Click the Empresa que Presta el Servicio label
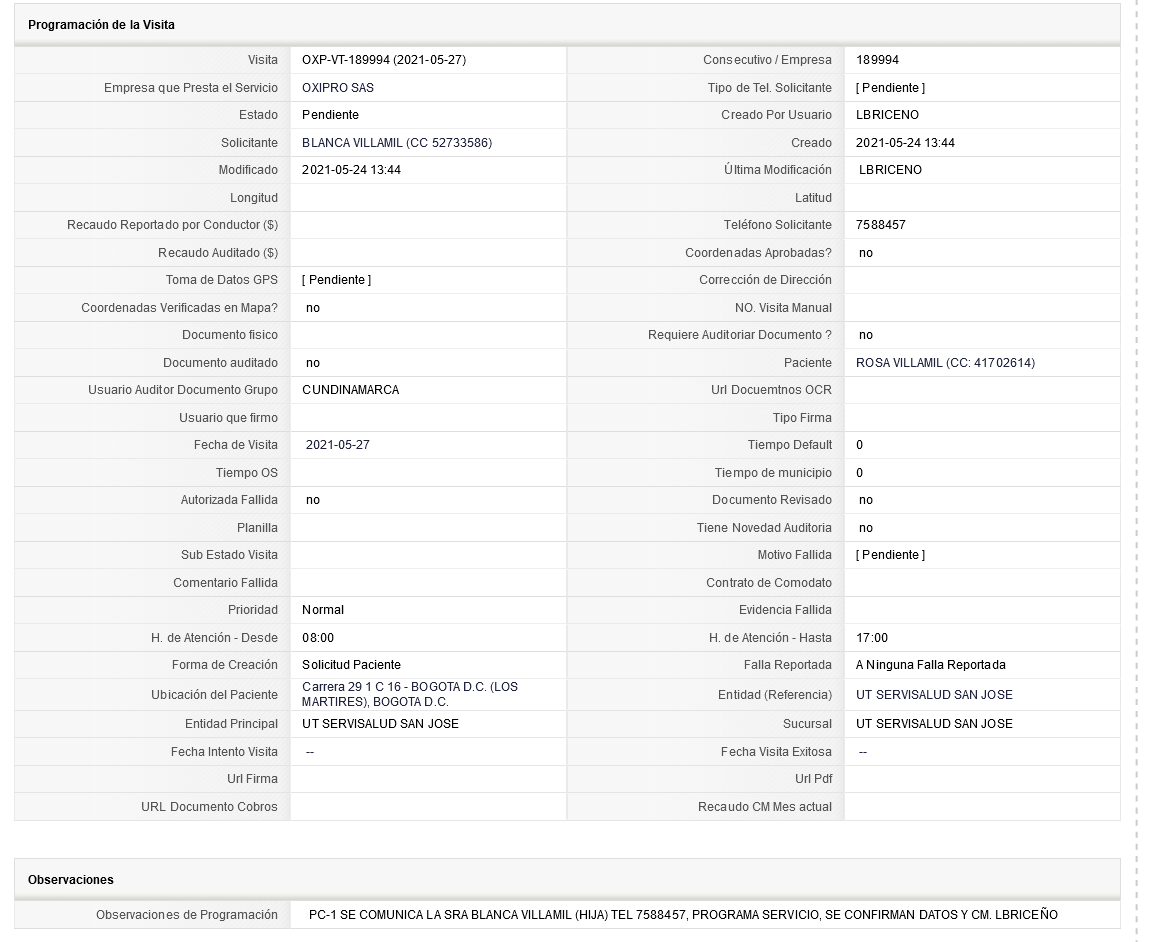1161x942 pixels. click(191, 87)
